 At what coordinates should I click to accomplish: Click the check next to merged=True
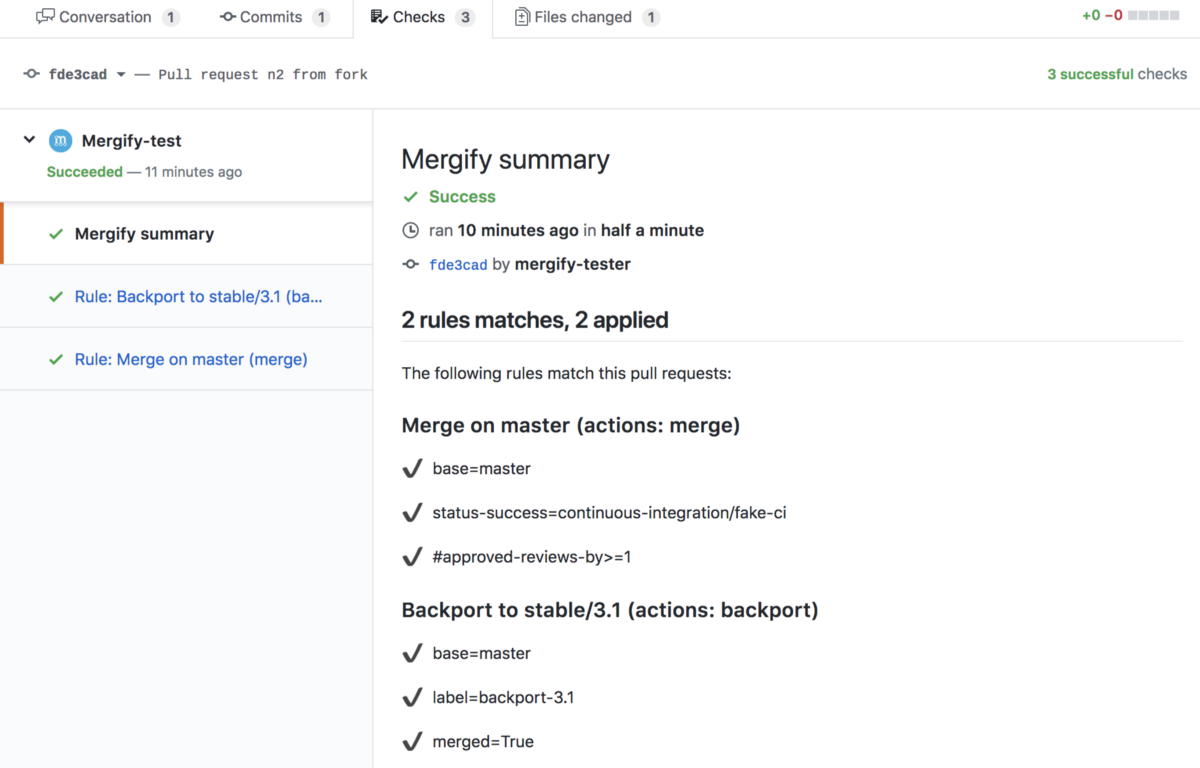point(412,741)
